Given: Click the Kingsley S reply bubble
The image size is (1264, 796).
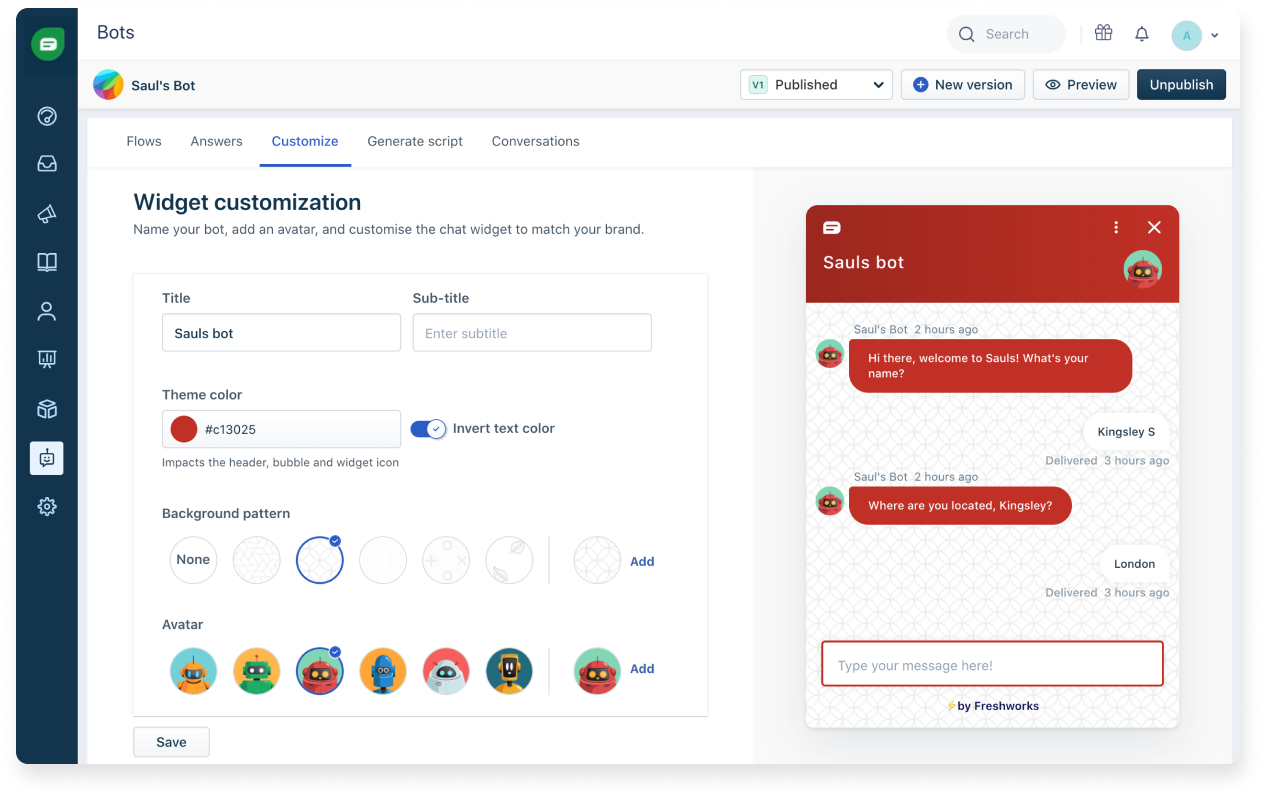Looking at the screenshot, I should coord(1126,432).
